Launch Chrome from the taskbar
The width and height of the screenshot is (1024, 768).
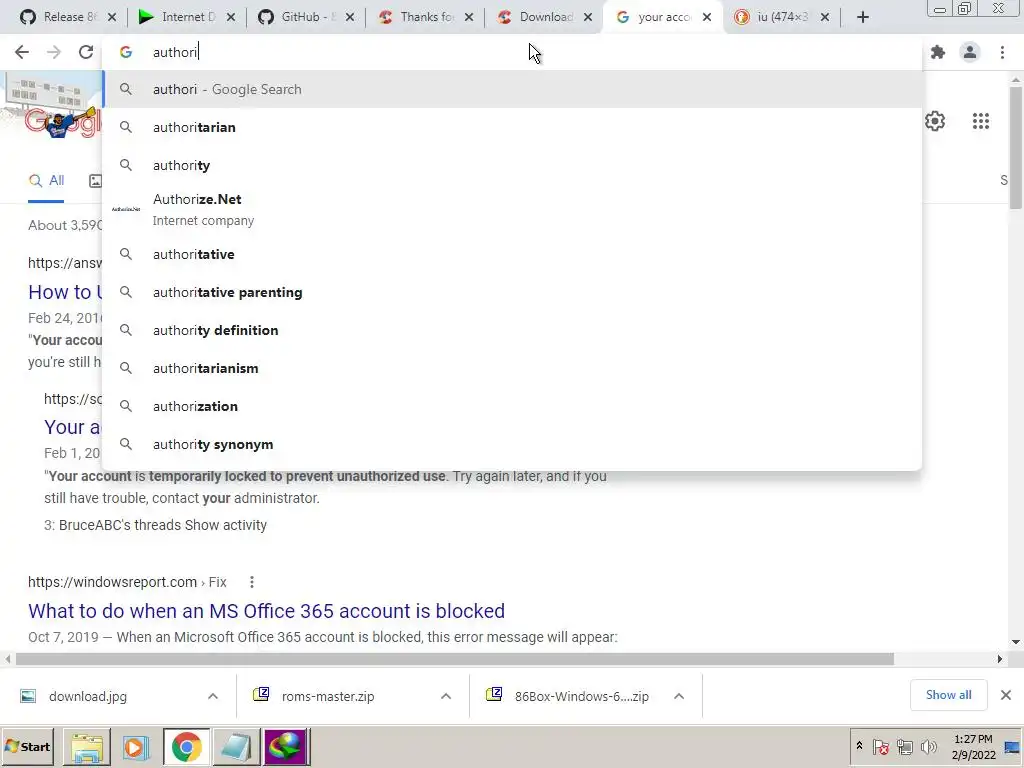187,746
